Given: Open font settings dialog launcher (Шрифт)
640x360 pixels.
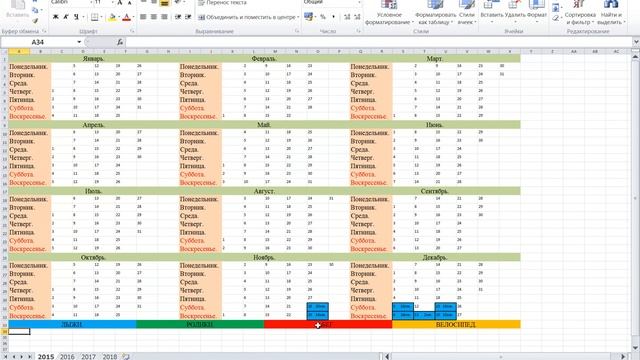Looking at the screenshot, I should (133, 31).
